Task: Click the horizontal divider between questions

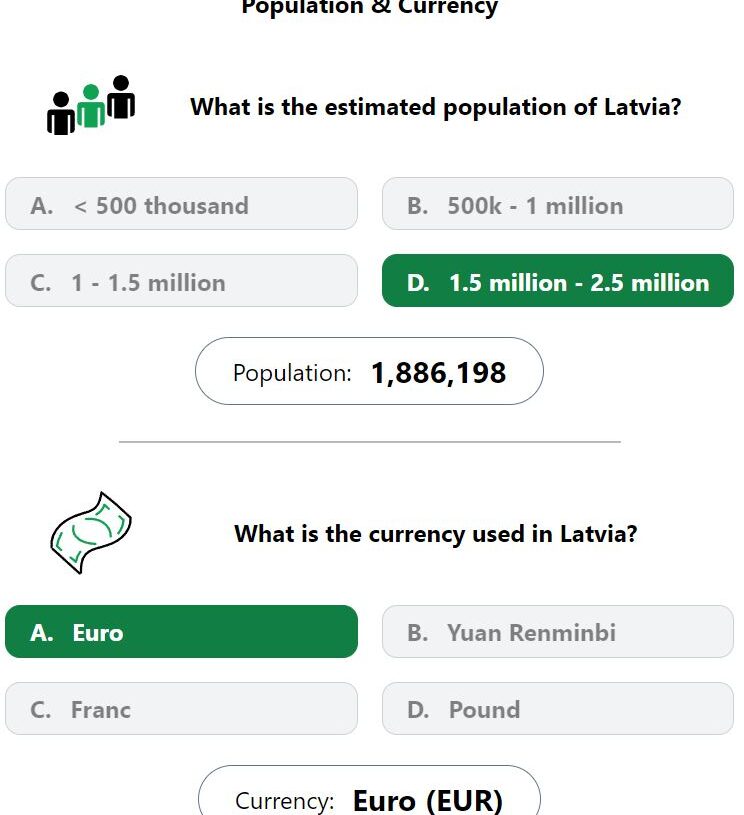Action: [x=370, y=442]
